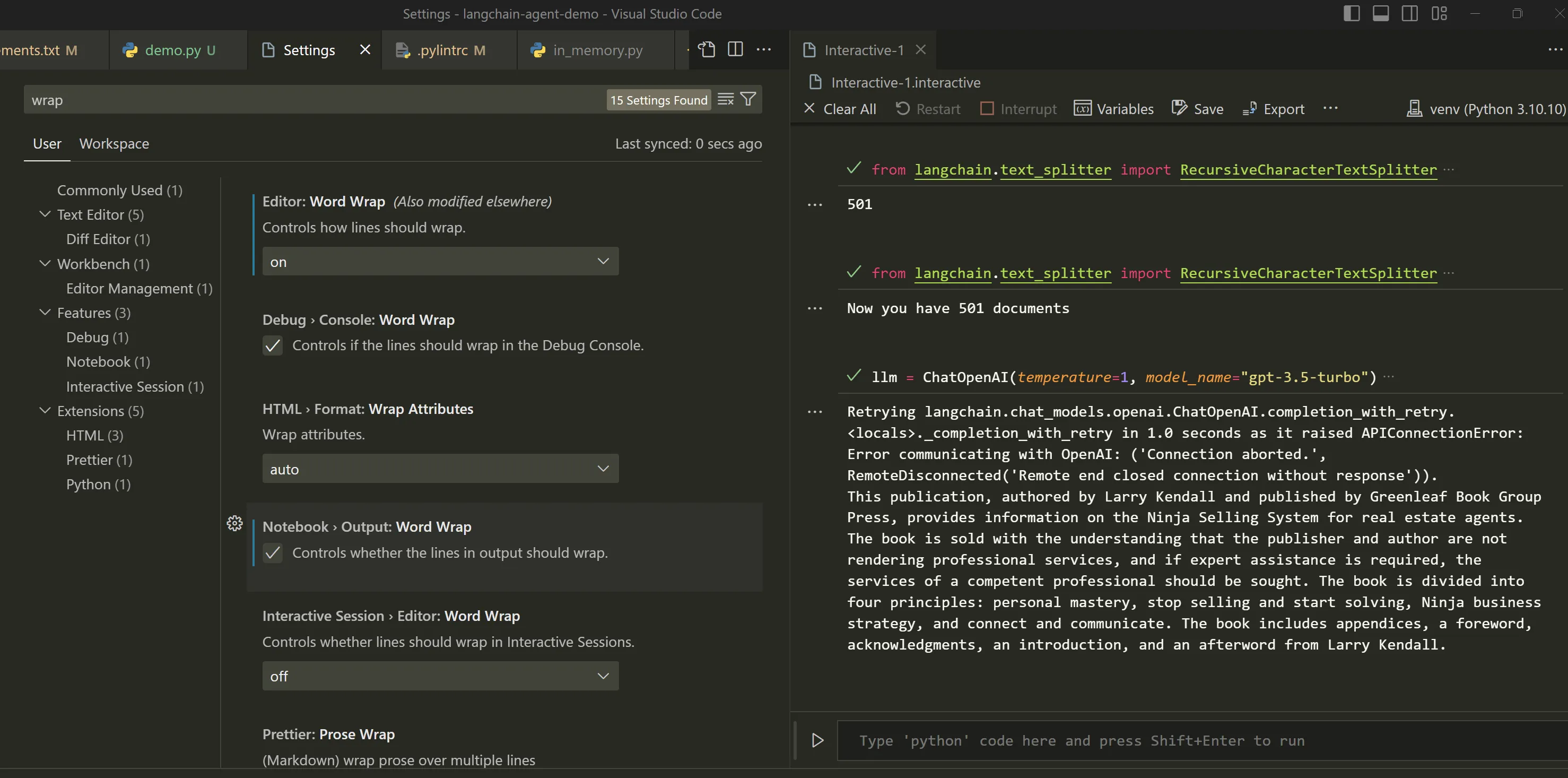Clear the settings search input icon
Screen dimensions: 1568x778
tap(726, 99)
